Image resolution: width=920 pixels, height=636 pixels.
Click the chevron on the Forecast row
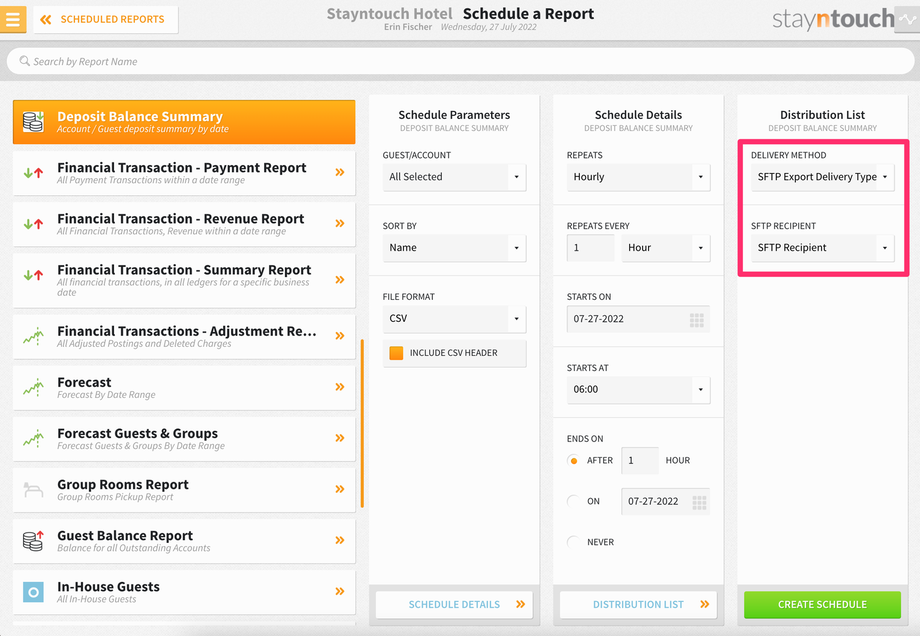(340, 387)
